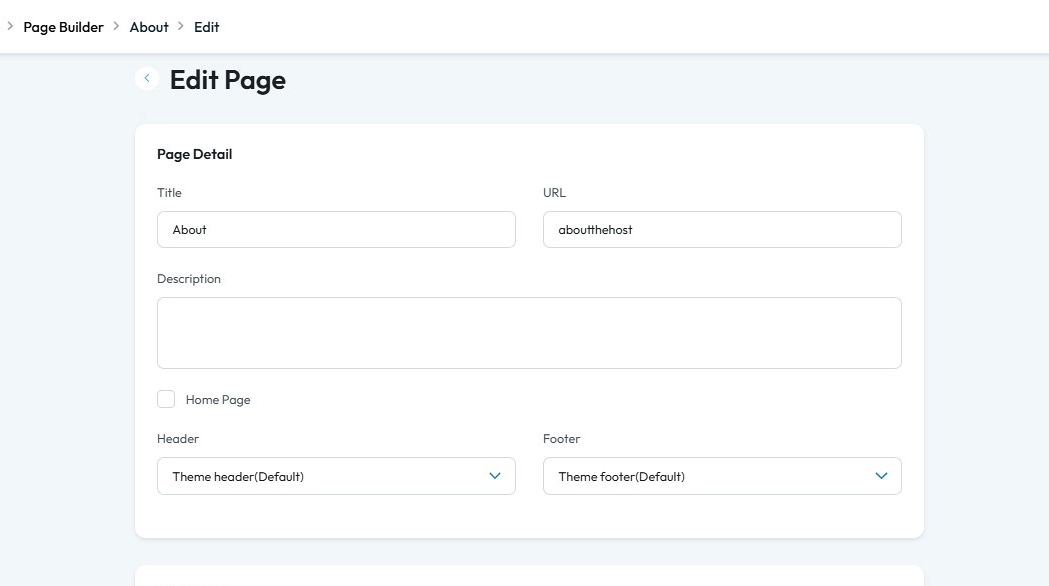Viewport: 1049px width, 586px height.
Task: Click the Page Detail section title
Action: click(x=195, y=154)
